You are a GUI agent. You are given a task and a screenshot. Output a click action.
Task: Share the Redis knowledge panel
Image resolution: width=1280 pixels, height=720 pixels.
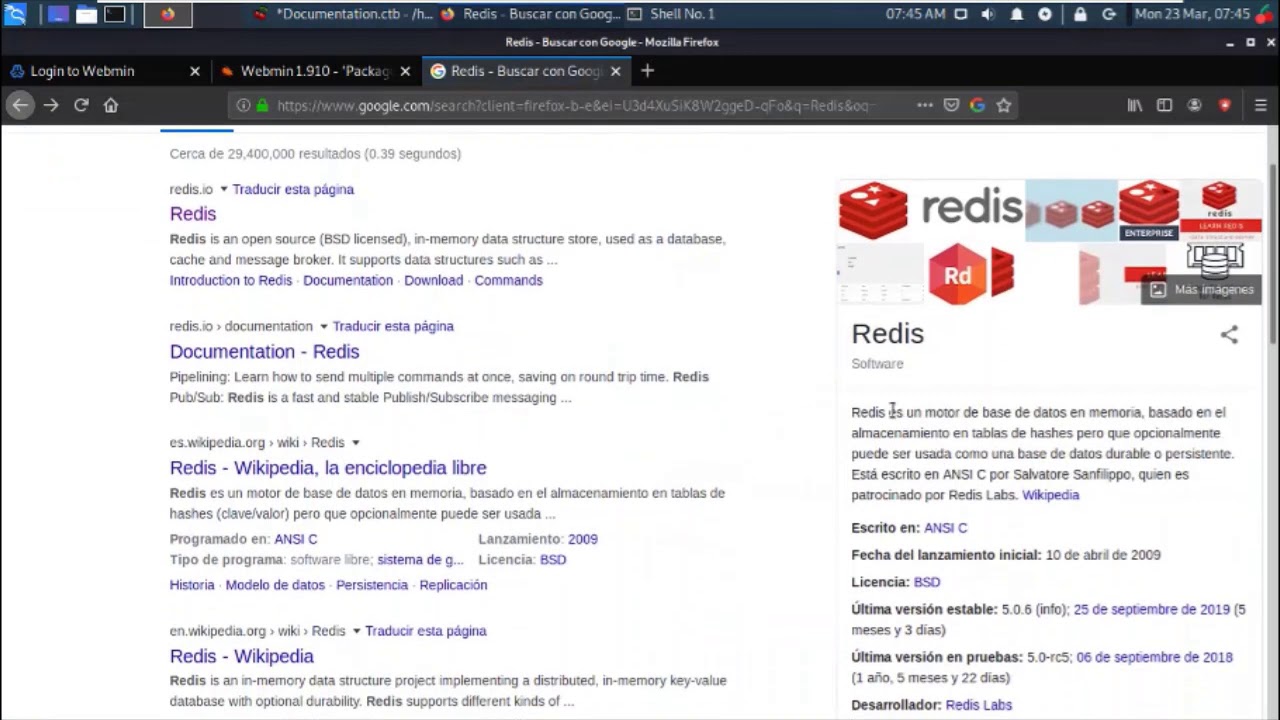(1229, 335)
